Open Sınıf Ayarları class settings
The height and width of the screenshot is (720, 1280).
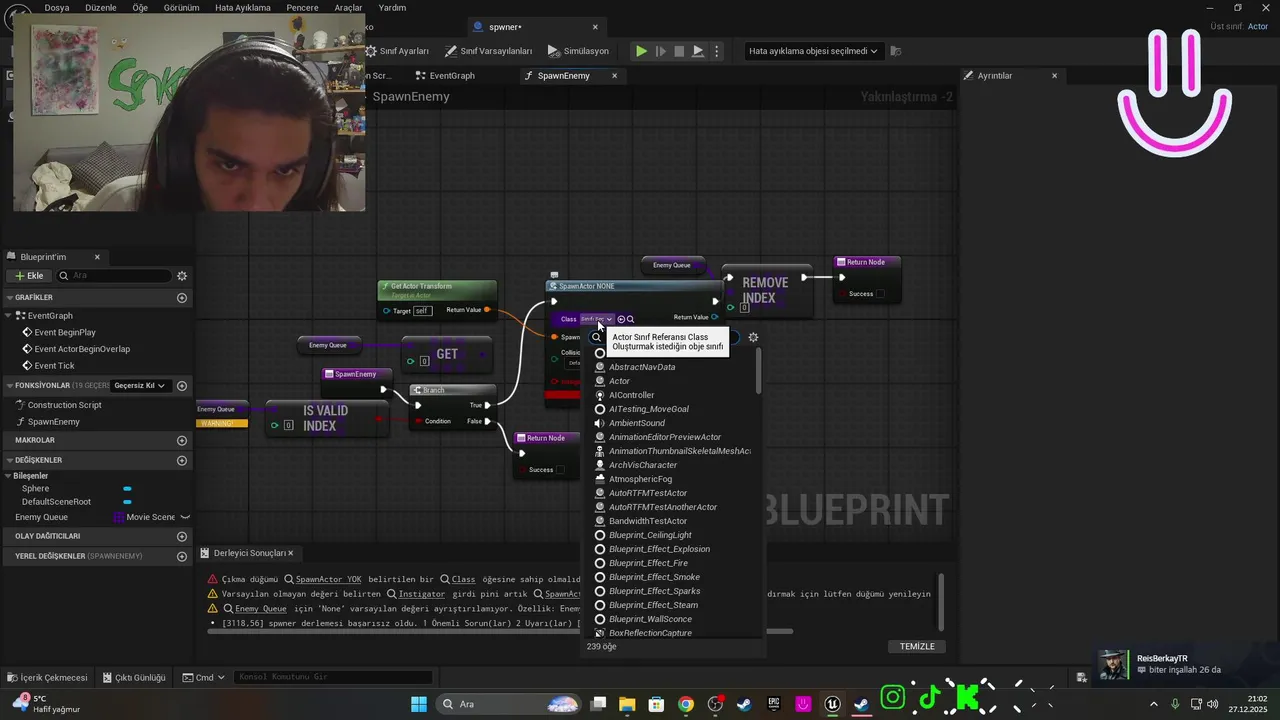(x=397, y=51)
